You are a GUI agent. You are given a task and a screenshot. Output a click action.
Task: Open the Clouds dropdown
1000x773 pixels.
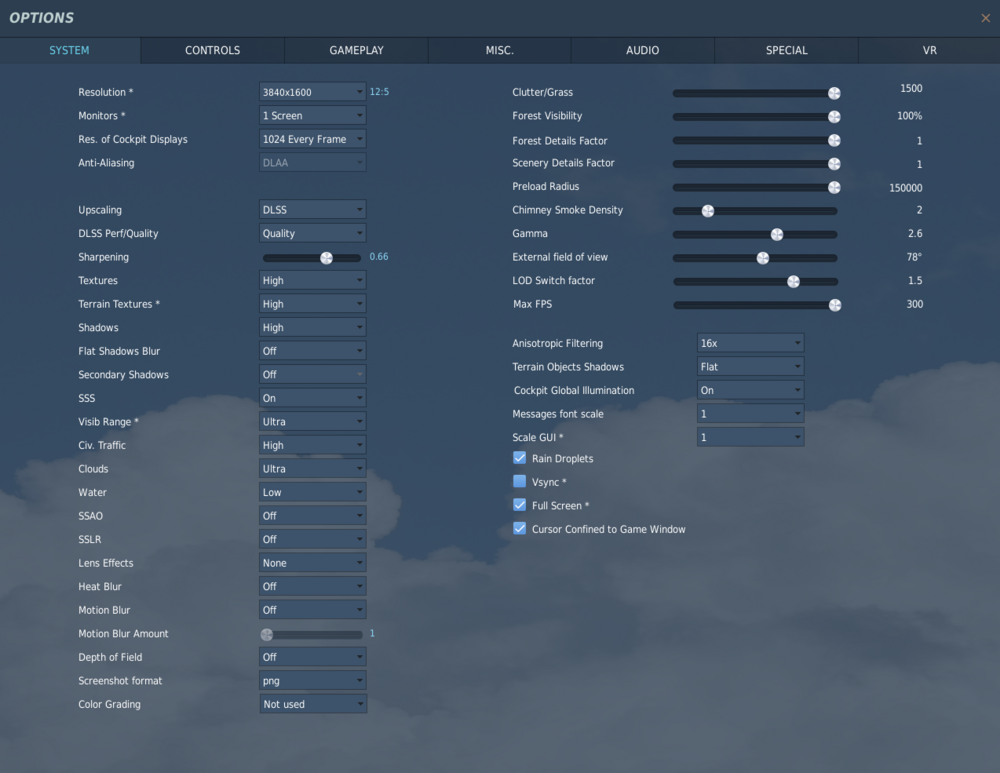coord(312,469)
